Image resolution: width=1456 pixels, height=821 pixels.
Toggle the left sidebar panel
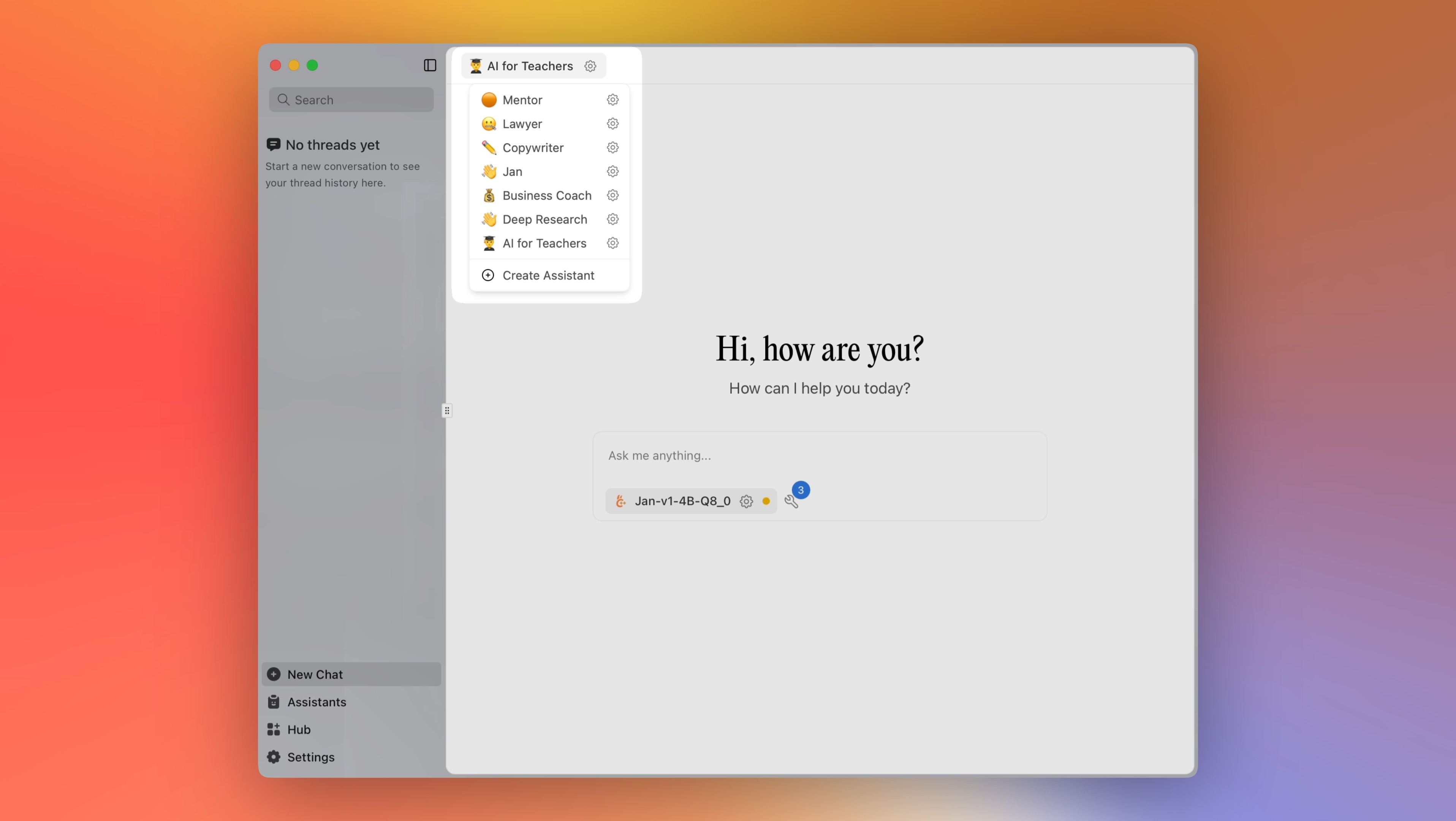[430, 66]
